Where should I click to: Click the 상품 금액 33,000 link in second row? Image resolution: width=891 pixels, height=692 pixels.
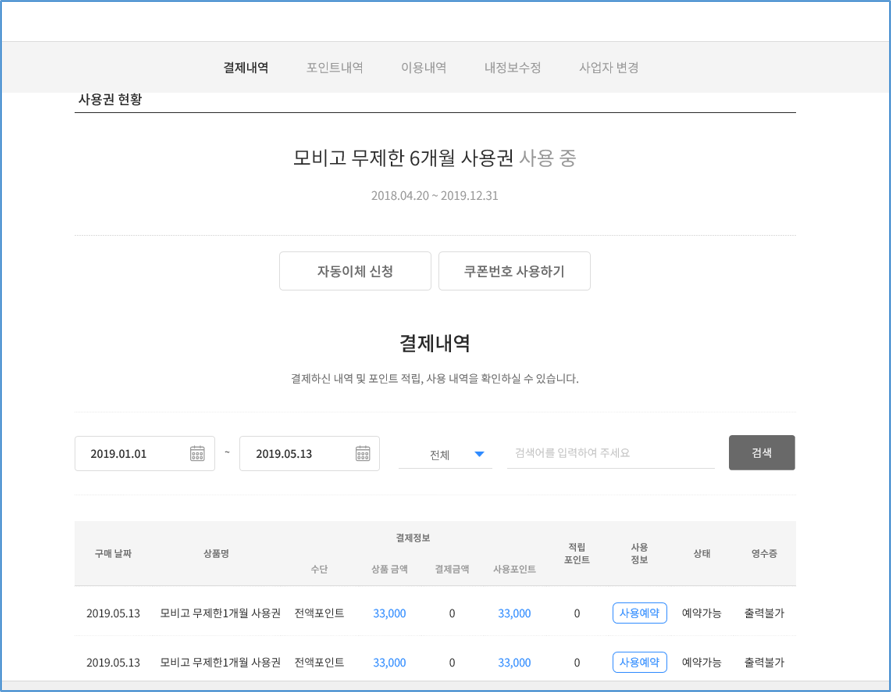(389, 663)
